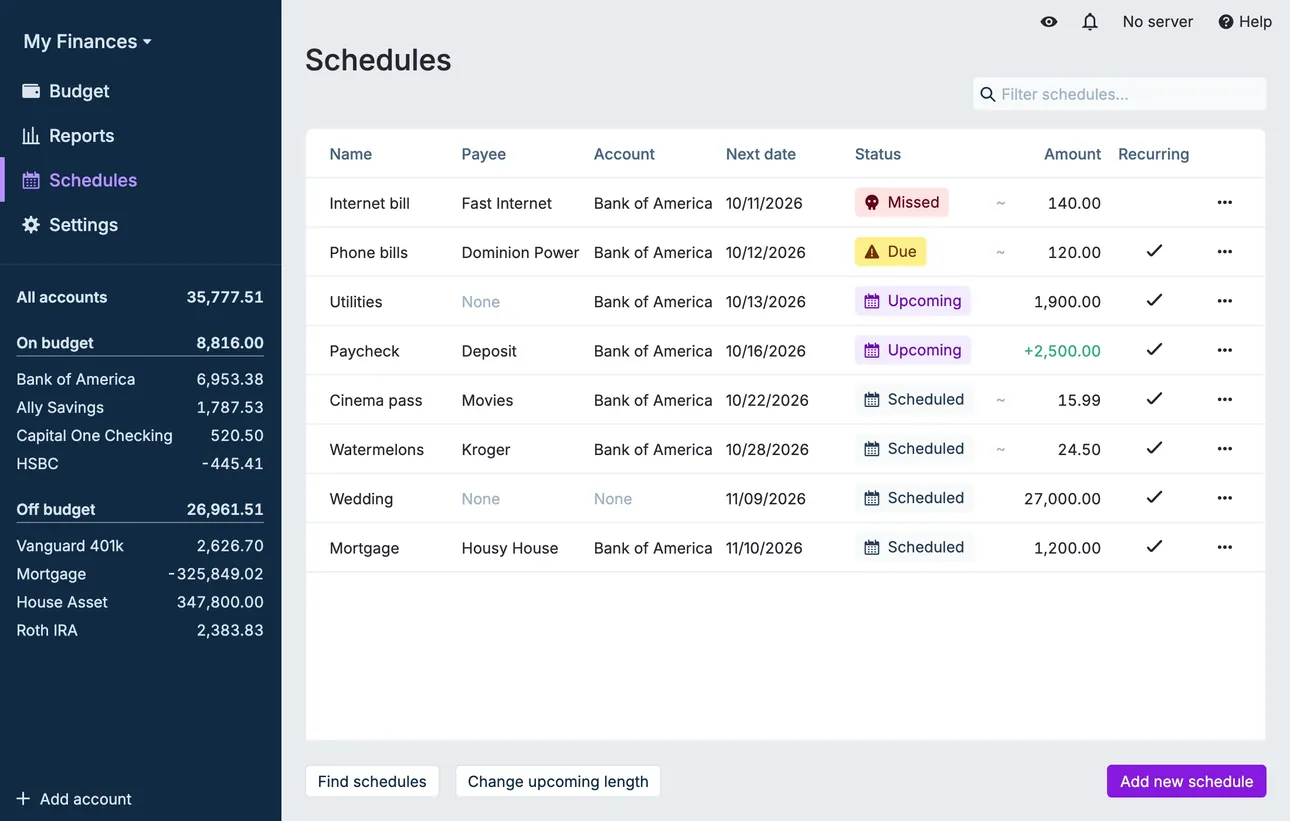The height and width of the screenshot is (821, 1290).
Task: Click the Reports bar chart icon
Action: click(x=31, y=136)
